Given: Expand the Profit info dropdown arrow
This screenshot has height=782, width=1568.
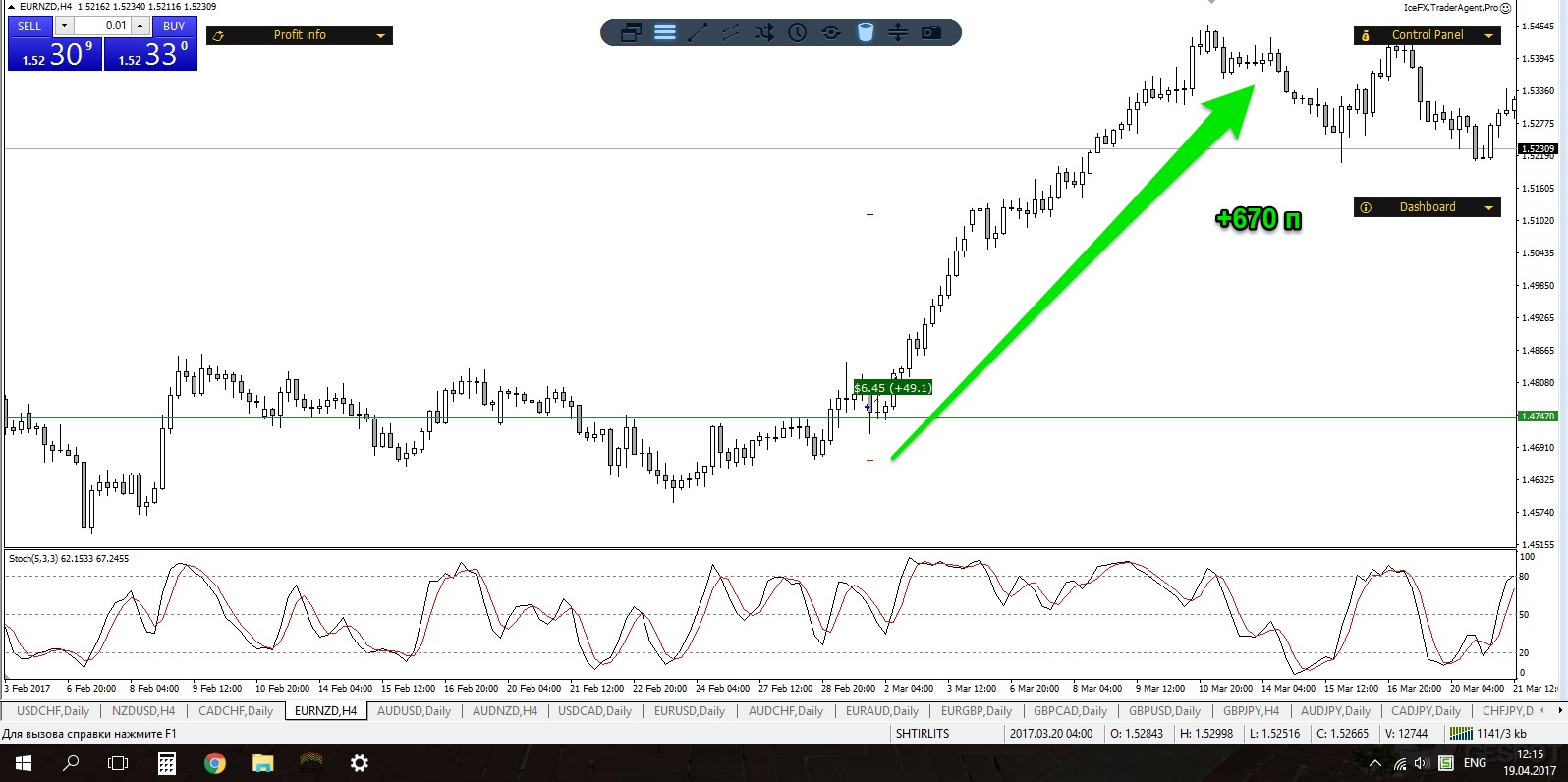Looking at the screenshot, I should (x=381, y=36).
